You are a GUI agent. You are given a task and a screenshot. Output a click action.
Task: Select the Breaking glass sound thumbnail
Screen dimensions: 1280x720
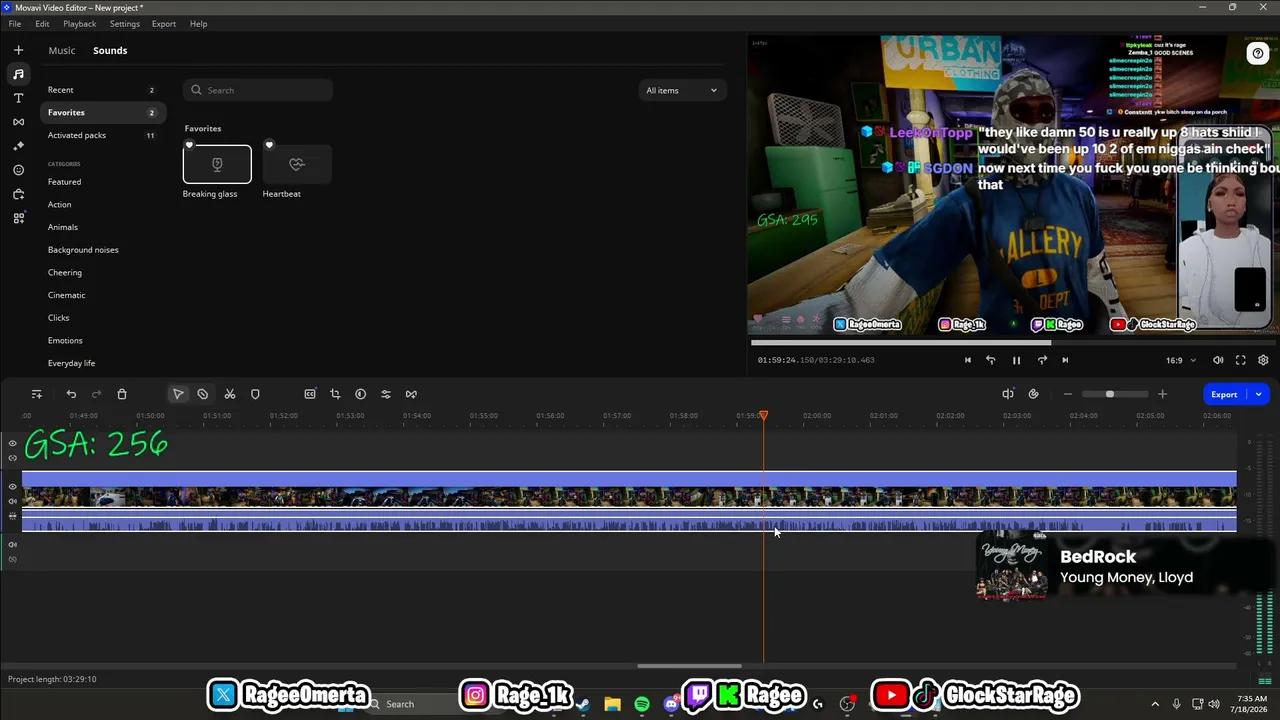[217, 164]
